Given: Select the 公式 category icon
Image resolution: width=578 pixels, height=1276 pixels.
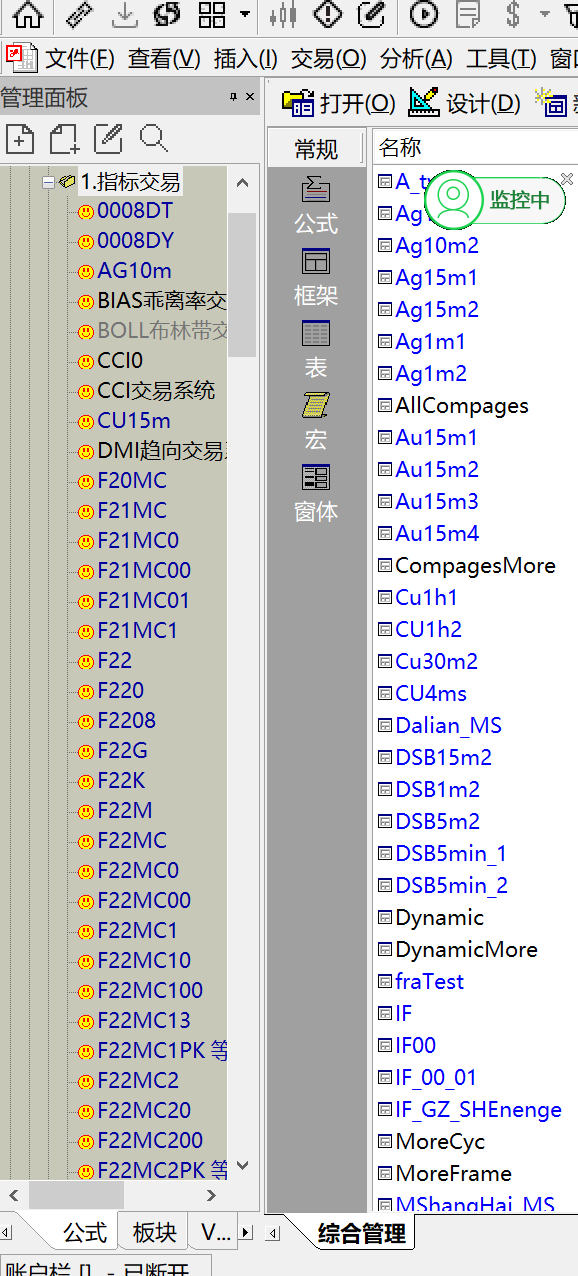Looking at the screenshot, I should pos(316,206).
